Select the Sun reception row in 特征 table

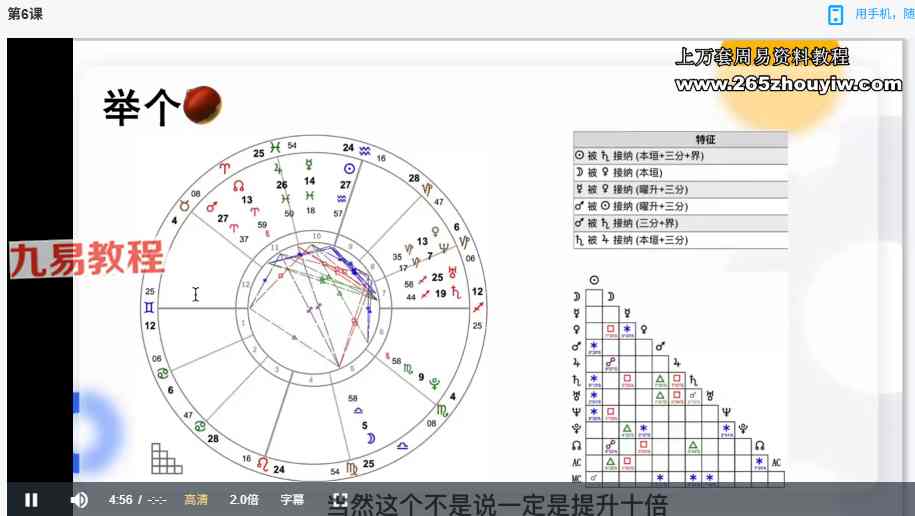[680, 155]
